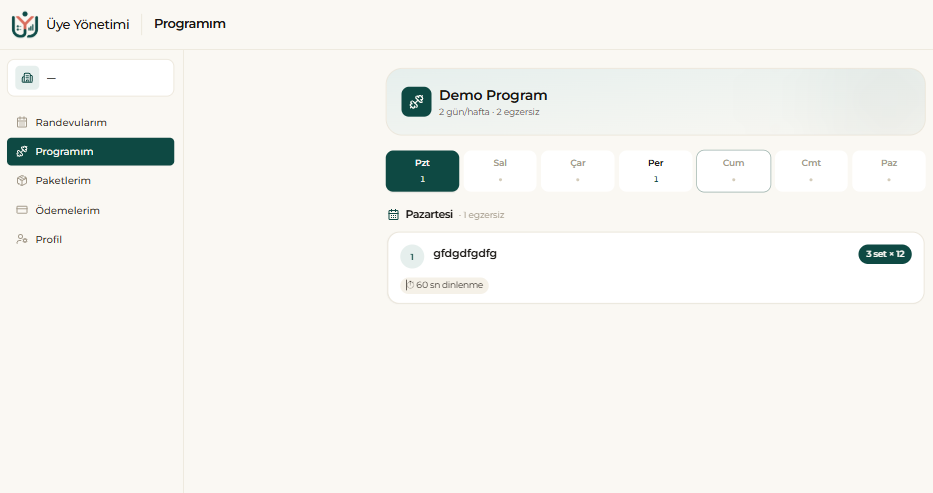The image size is (933, 493).
Task: Click the Demo Program dumbbell icon
Action: click(417, 102)
